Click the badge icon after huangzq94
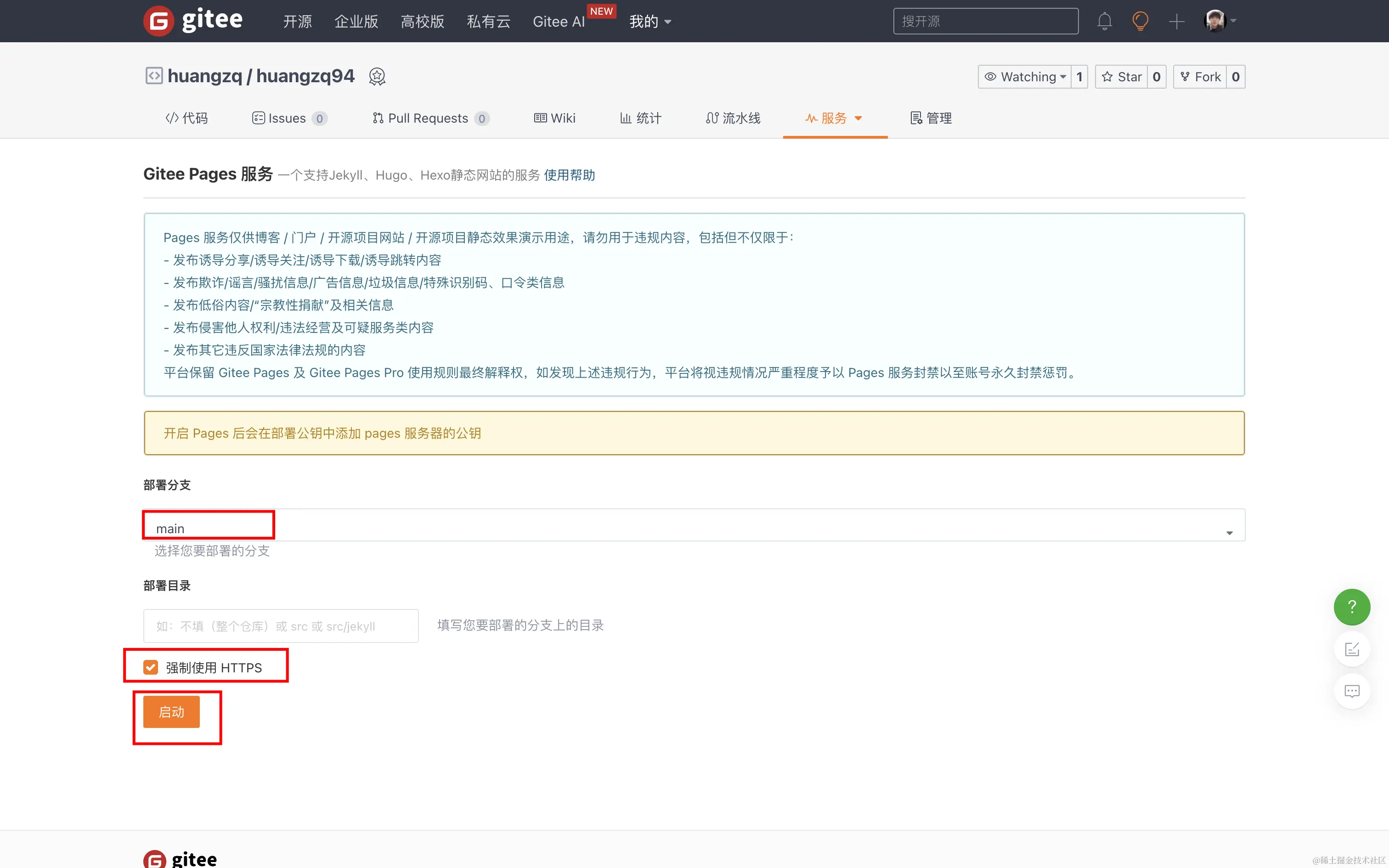The image size is (1389, 868). click(377, 76)
